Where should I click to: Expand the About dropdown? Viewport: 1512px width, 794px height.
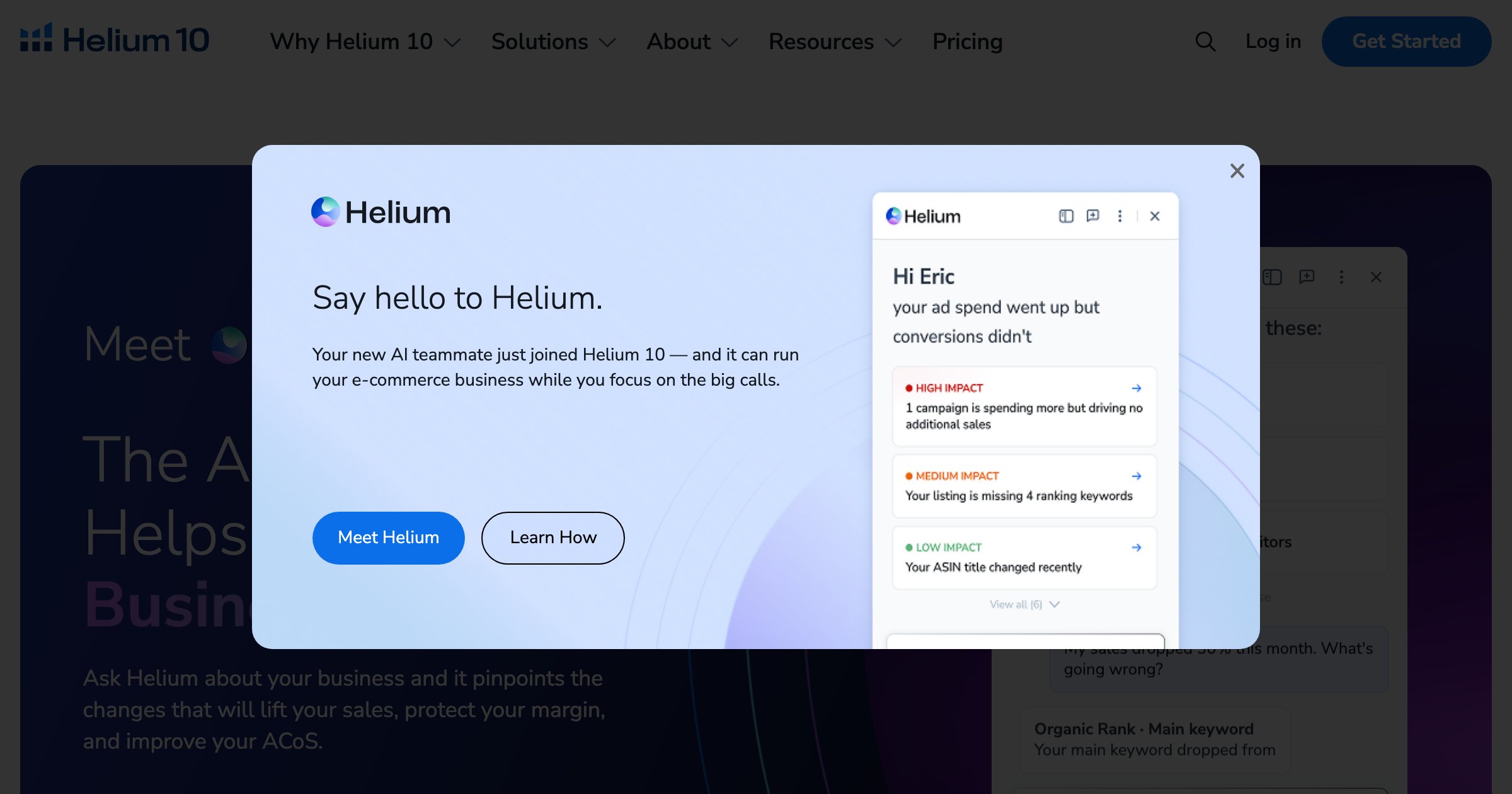click(x=692, y=42)
